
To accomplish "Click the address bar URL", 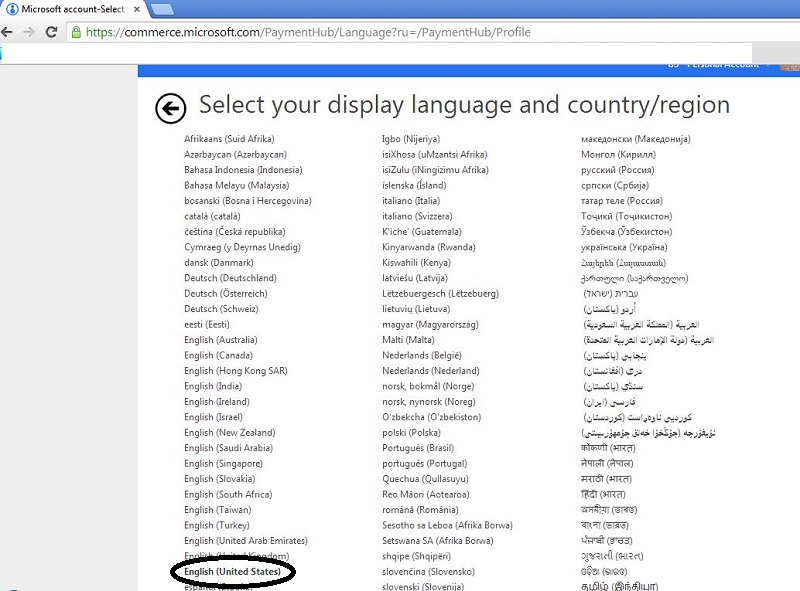I will (308, 32).
